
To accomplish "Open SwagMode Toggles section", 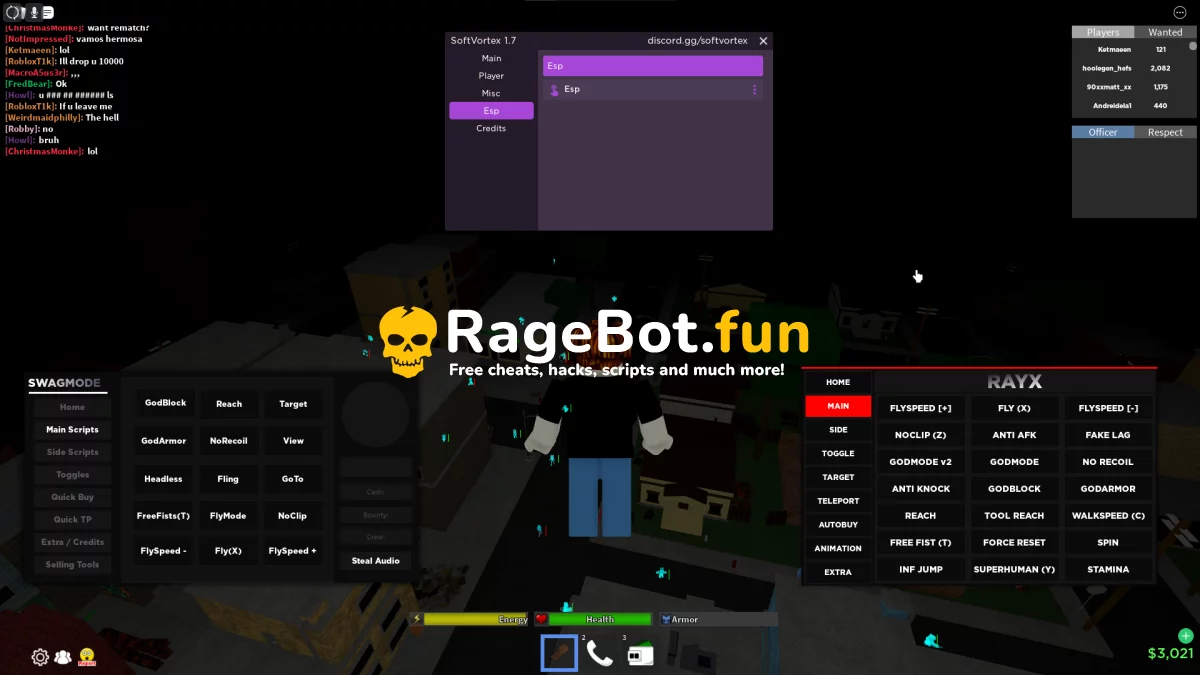I will [72, 475].
